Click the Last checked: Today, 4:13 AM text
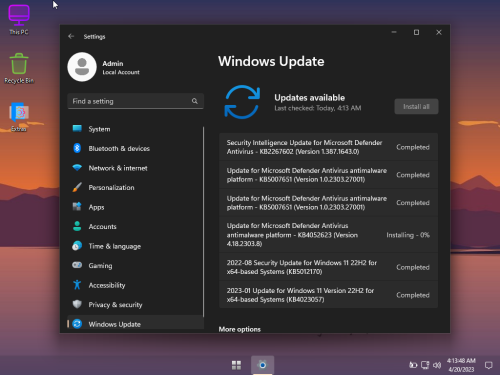The image size is (500, 375). (318, 108)
